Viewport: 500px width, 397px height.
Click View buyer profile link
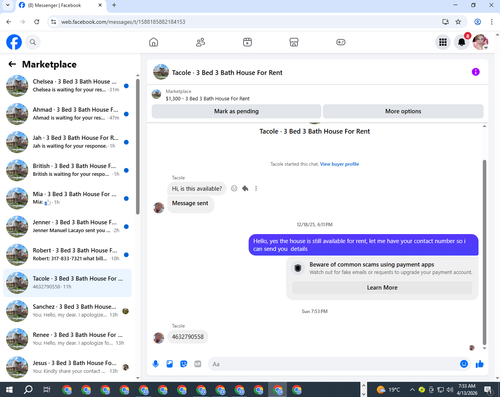(x=339, y=164)
